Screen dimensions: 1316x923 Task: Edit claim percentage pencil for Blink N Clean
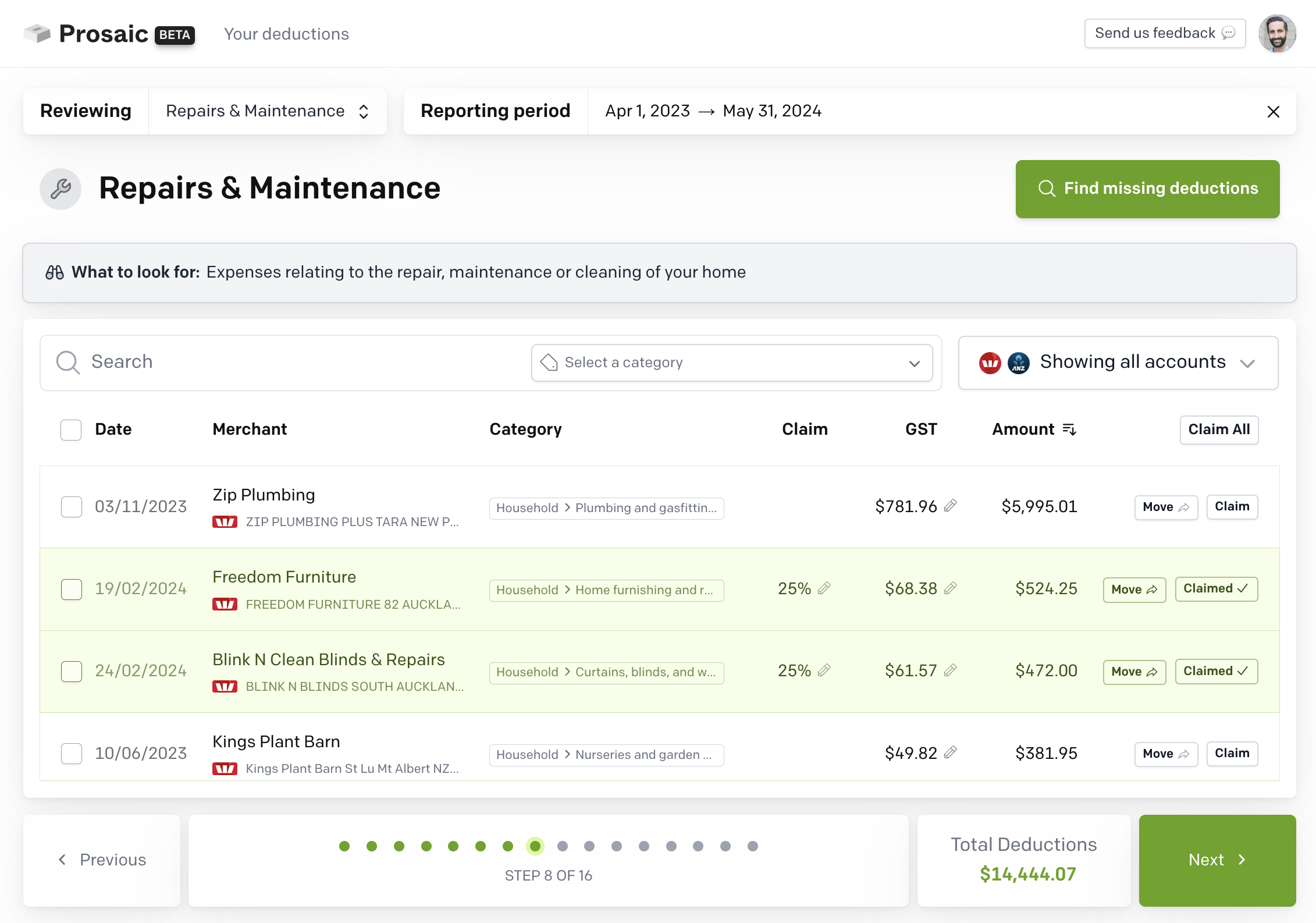pyautogui.click(x=824, y=670)
